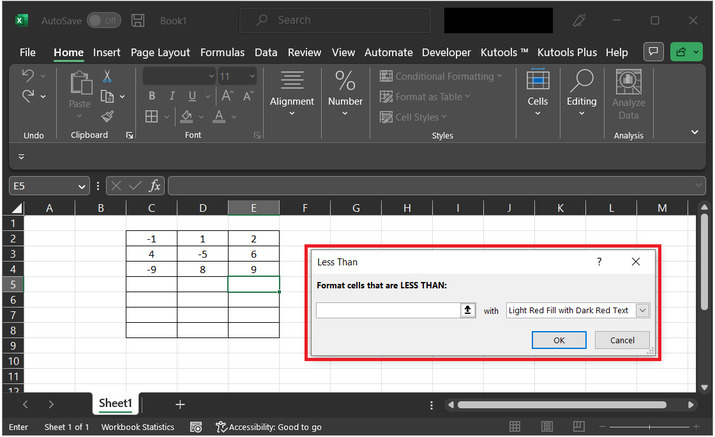Click the Copy icon
The width and height of the screenshot is (715, 437).
pyautogui.click(x=107, y=96)
